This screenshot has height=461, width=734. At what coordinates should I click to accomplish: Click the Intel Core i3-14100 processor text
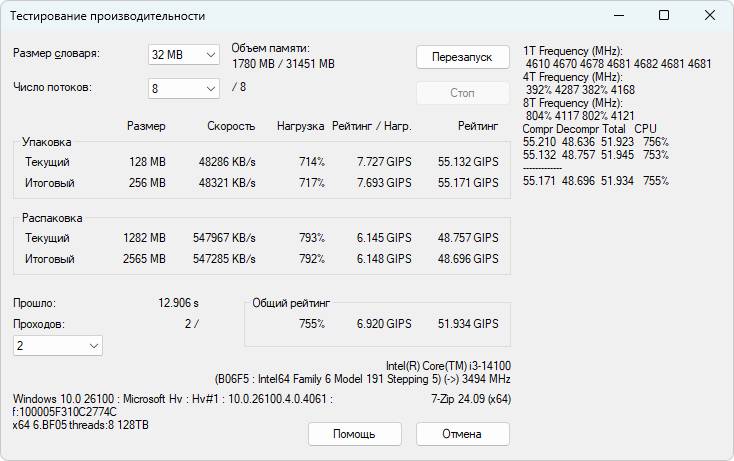pyautogui.click(x=448, y=366)
